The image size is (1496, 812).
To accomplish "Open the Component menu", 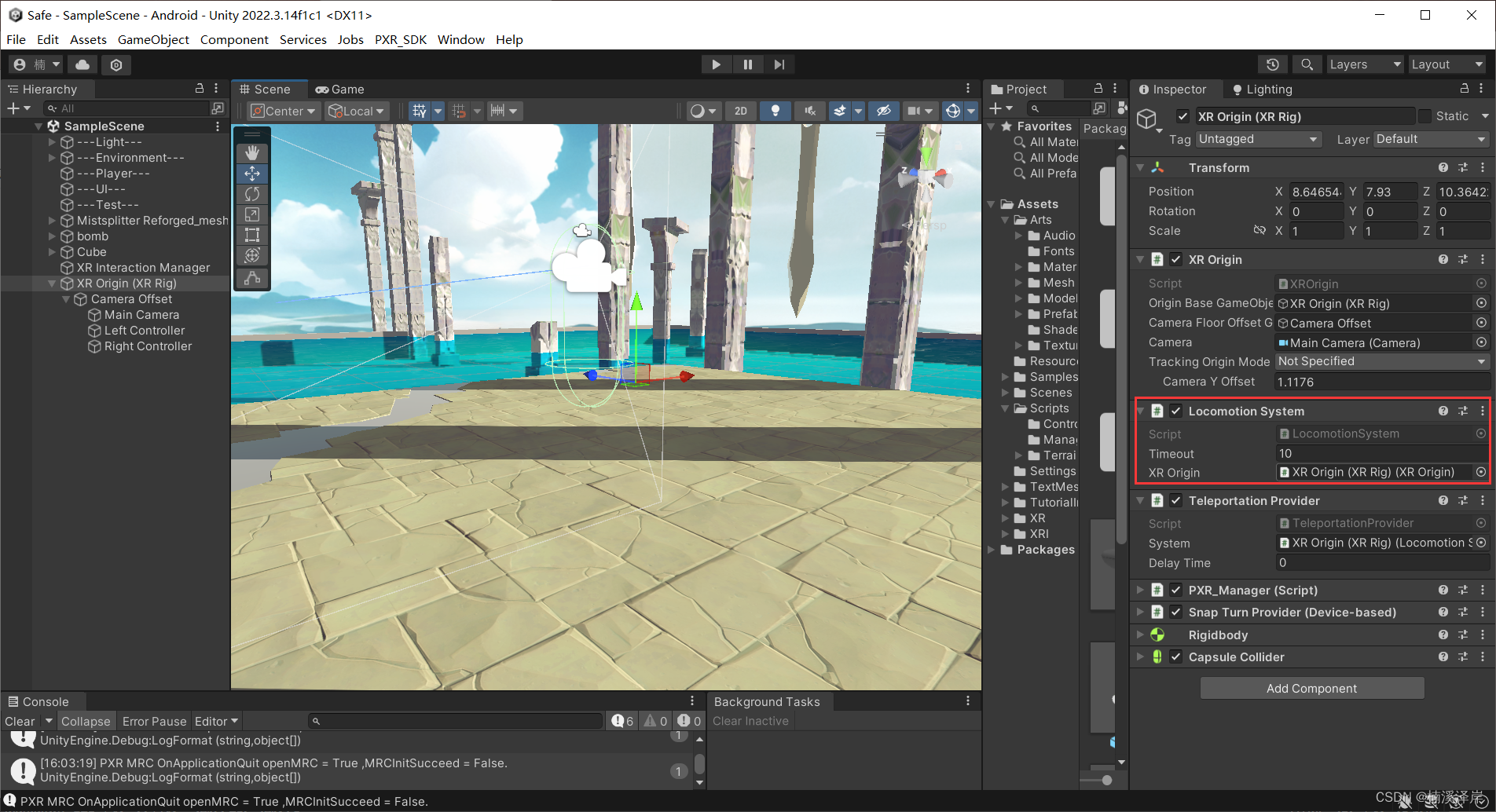I will 234,39.
